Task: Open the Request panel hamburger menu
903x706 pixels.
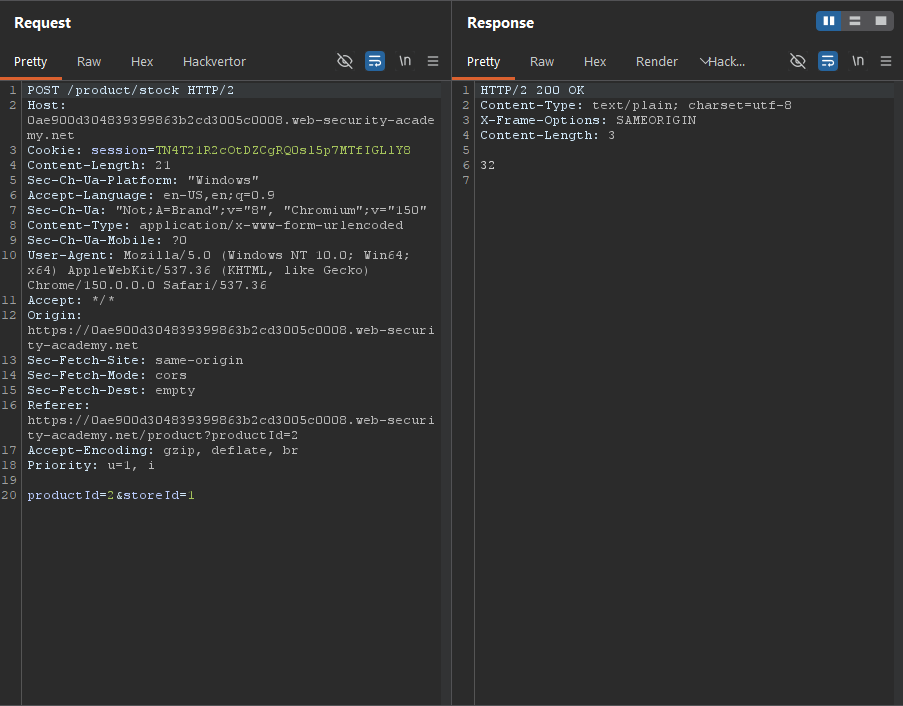Action: pyautogui.click(x=433, y=61)
